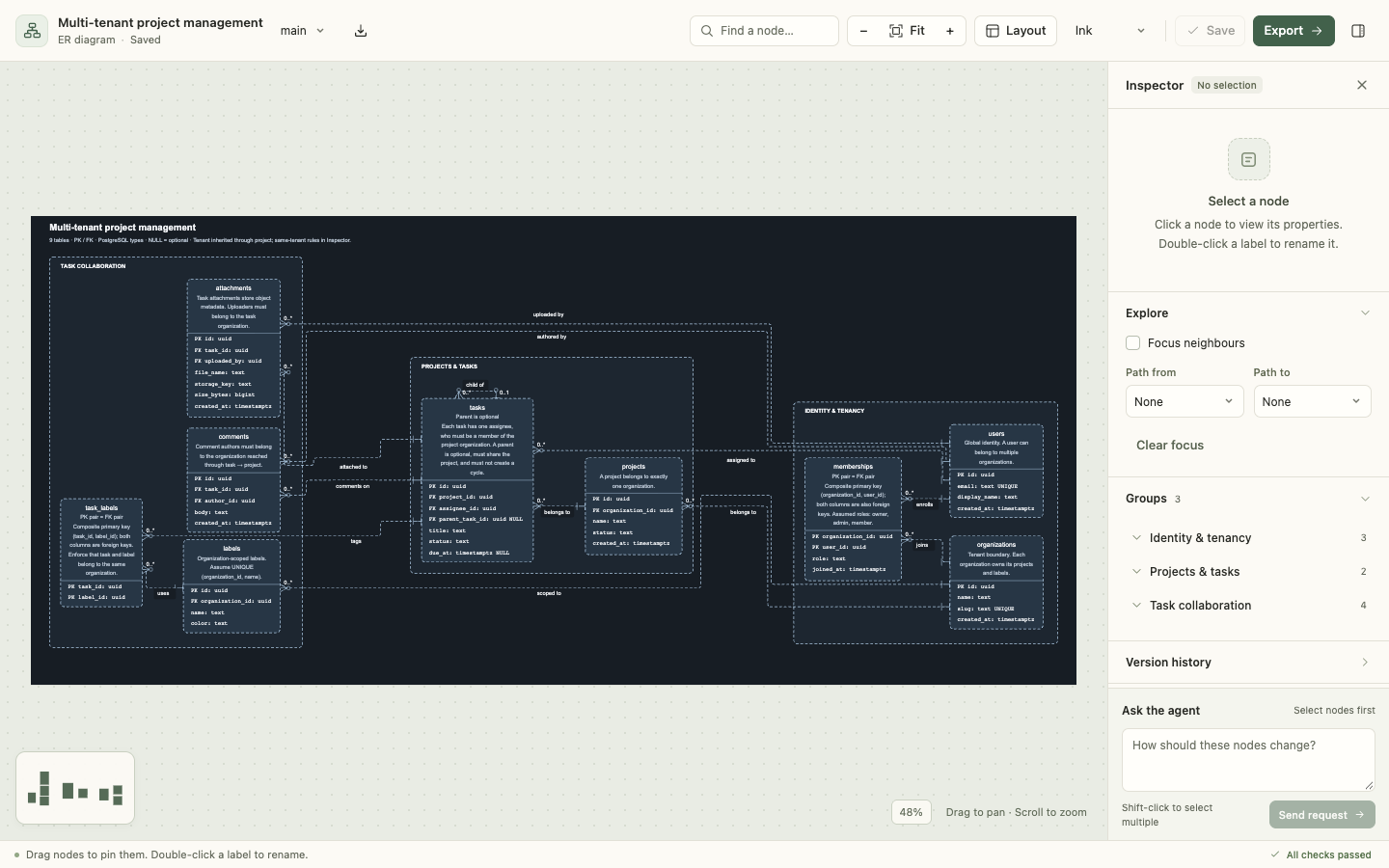This screenshot has width=1389, height=868.
Task: Export the diagram
Action: point(1294,31)
